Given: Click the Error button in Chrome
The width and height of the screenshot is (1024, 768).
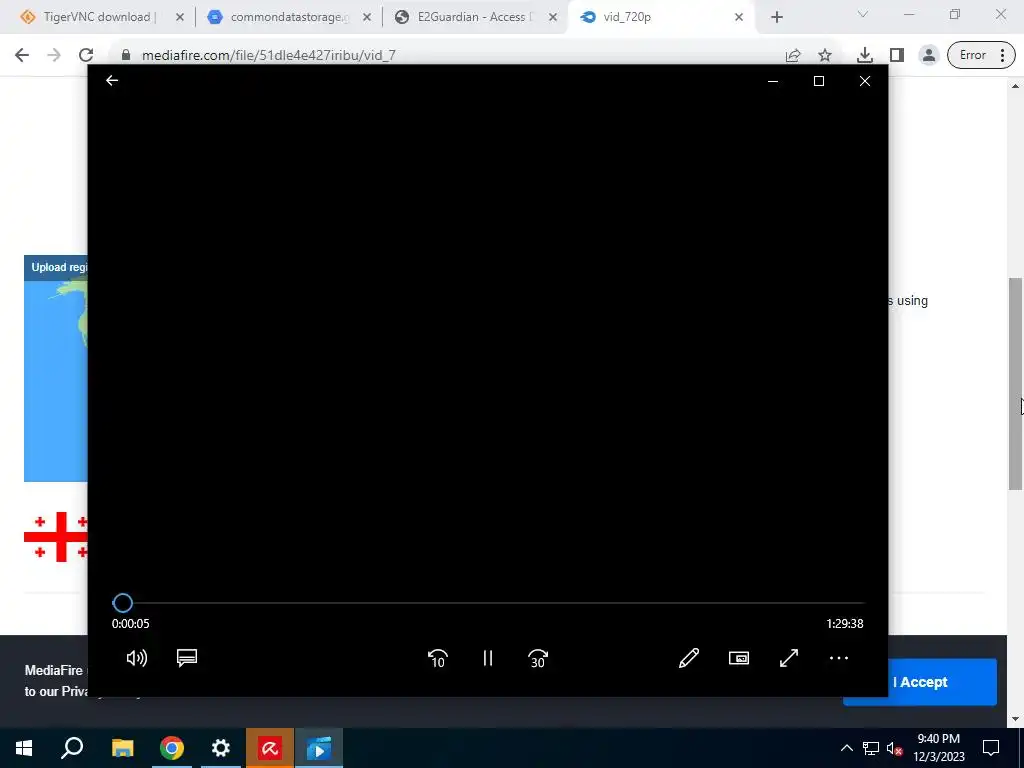Looking at the screenshot, I should tap(972, 55).
